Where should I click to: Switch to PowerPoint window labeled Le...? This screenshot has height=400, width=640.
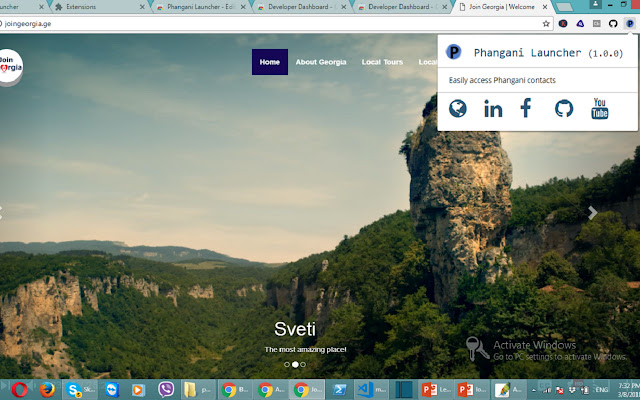tap(436, 390)
